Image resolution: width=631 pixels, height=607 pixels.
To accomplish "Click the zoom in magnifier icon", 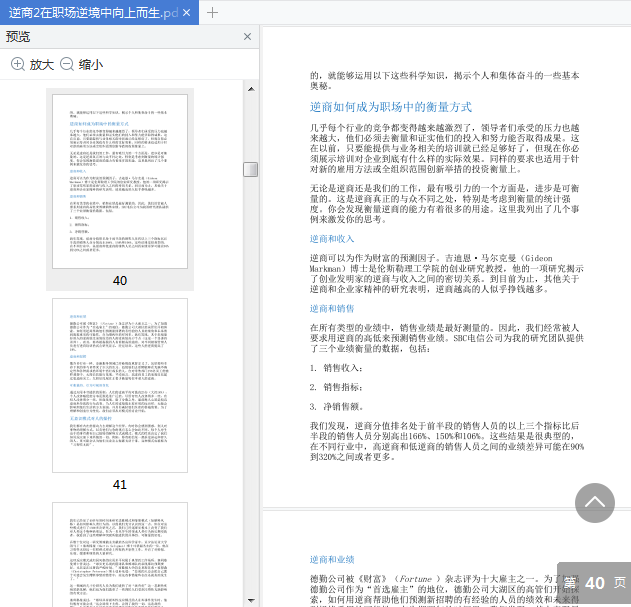I will pyautogui.click(x=18, y=64).
